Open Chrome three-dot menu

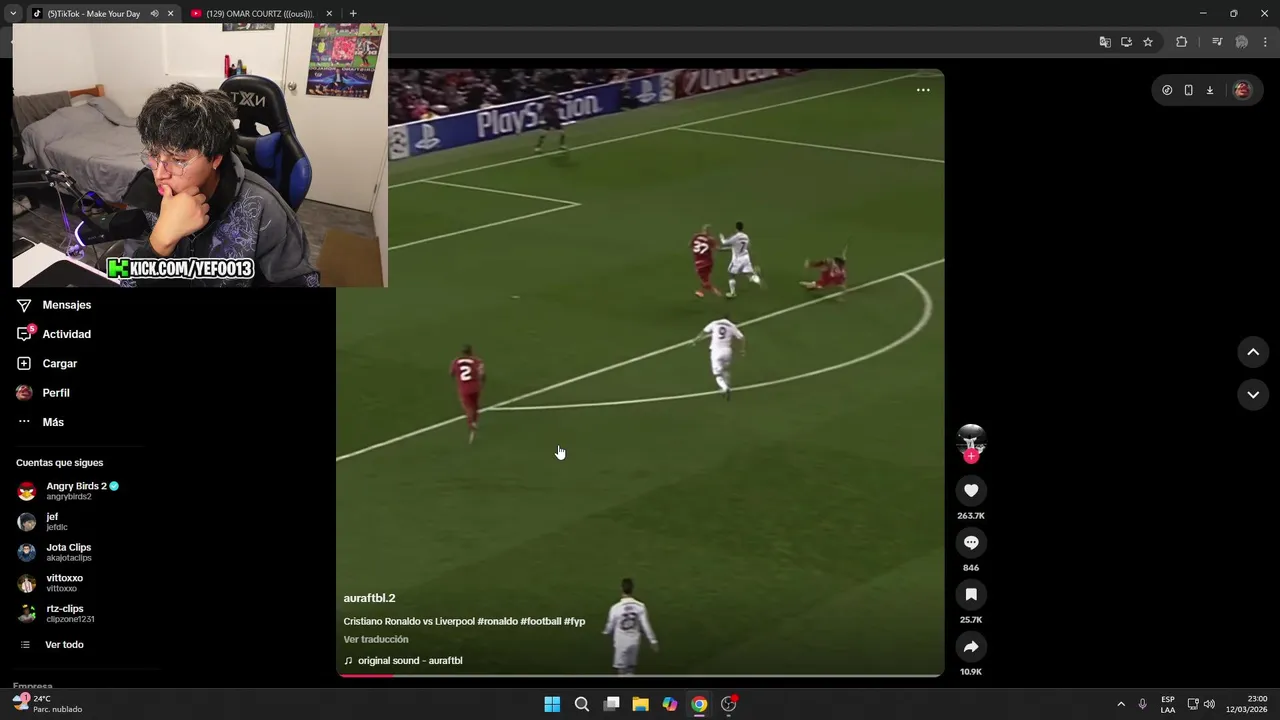pyautogui.click(x=1266, y=42)
